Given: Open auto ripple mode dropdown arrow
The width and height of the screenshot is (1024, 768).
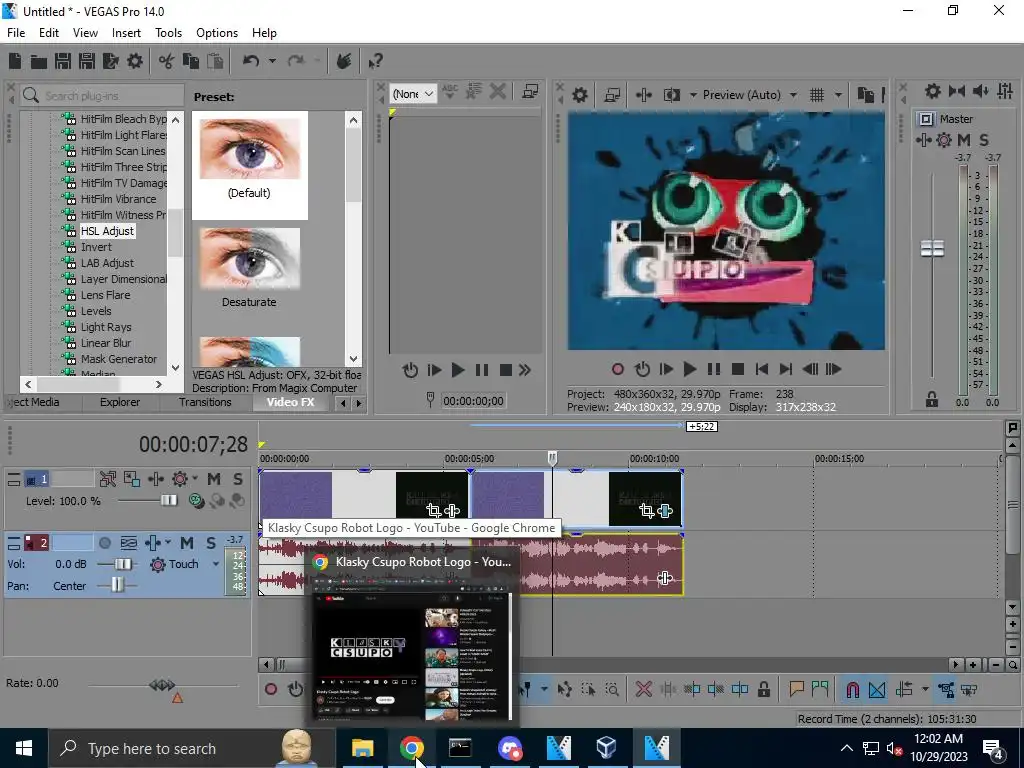Looking at the screenshot, I should tap(925, 690).
